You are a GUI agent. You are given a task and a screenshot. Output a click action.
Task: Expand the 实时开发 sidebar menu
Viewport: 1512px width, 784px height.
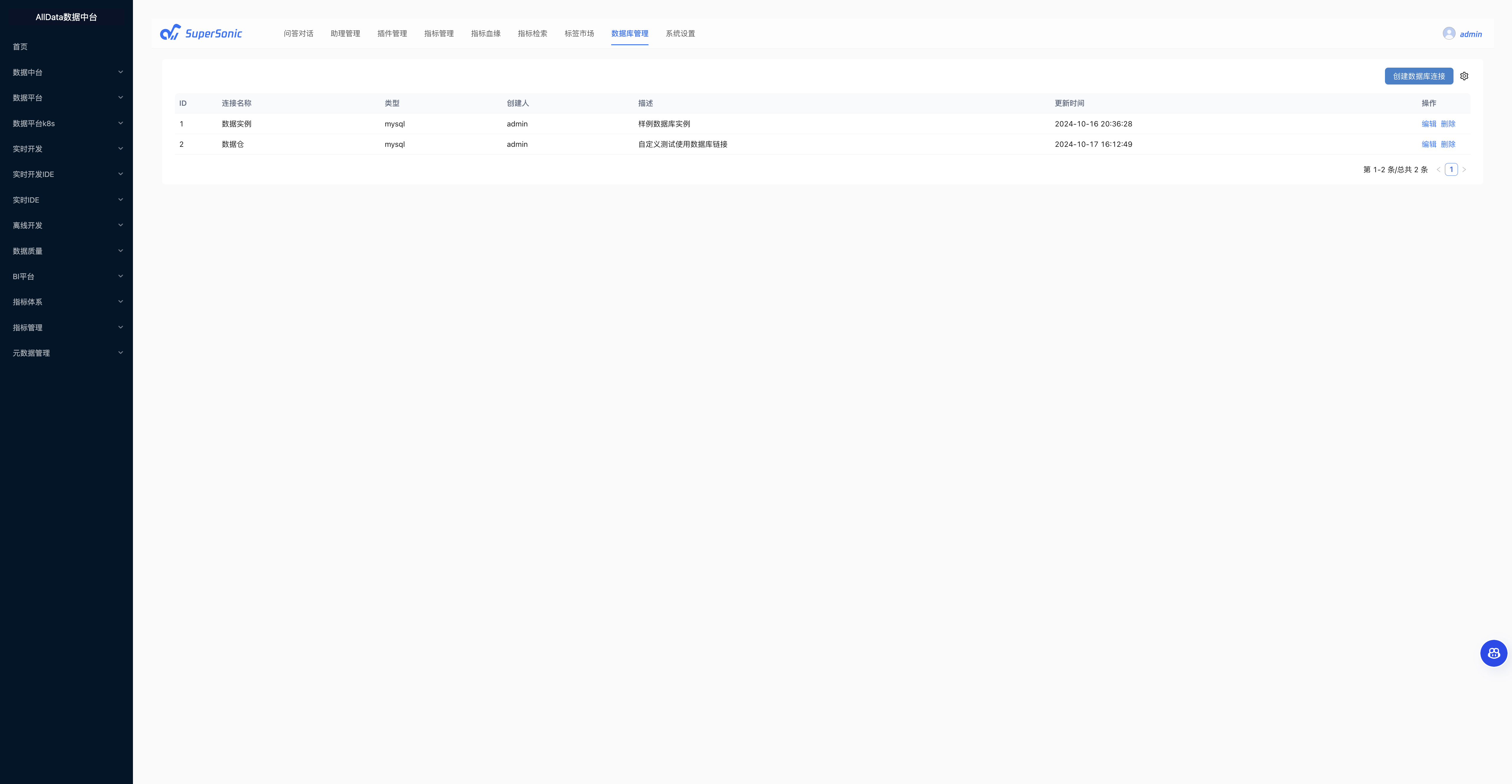tap(66, 149)
